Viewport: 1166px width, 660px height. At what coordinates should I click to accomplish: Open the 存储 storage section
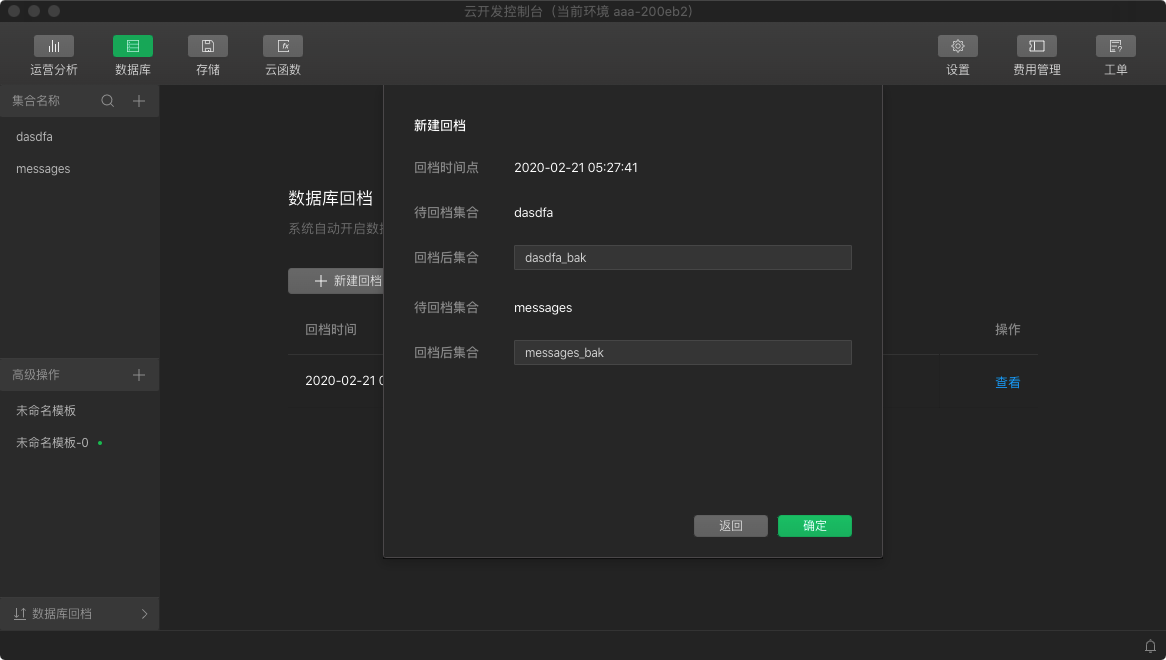pyautogui.click(x=207, y=55)
